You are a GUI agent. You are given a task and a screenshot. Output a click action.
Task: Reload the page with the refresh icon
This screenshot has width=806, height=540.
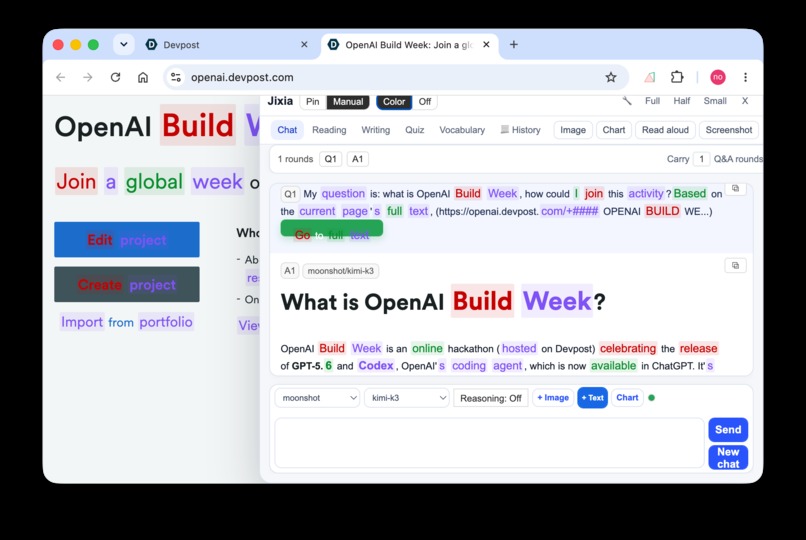pos(116,77)
